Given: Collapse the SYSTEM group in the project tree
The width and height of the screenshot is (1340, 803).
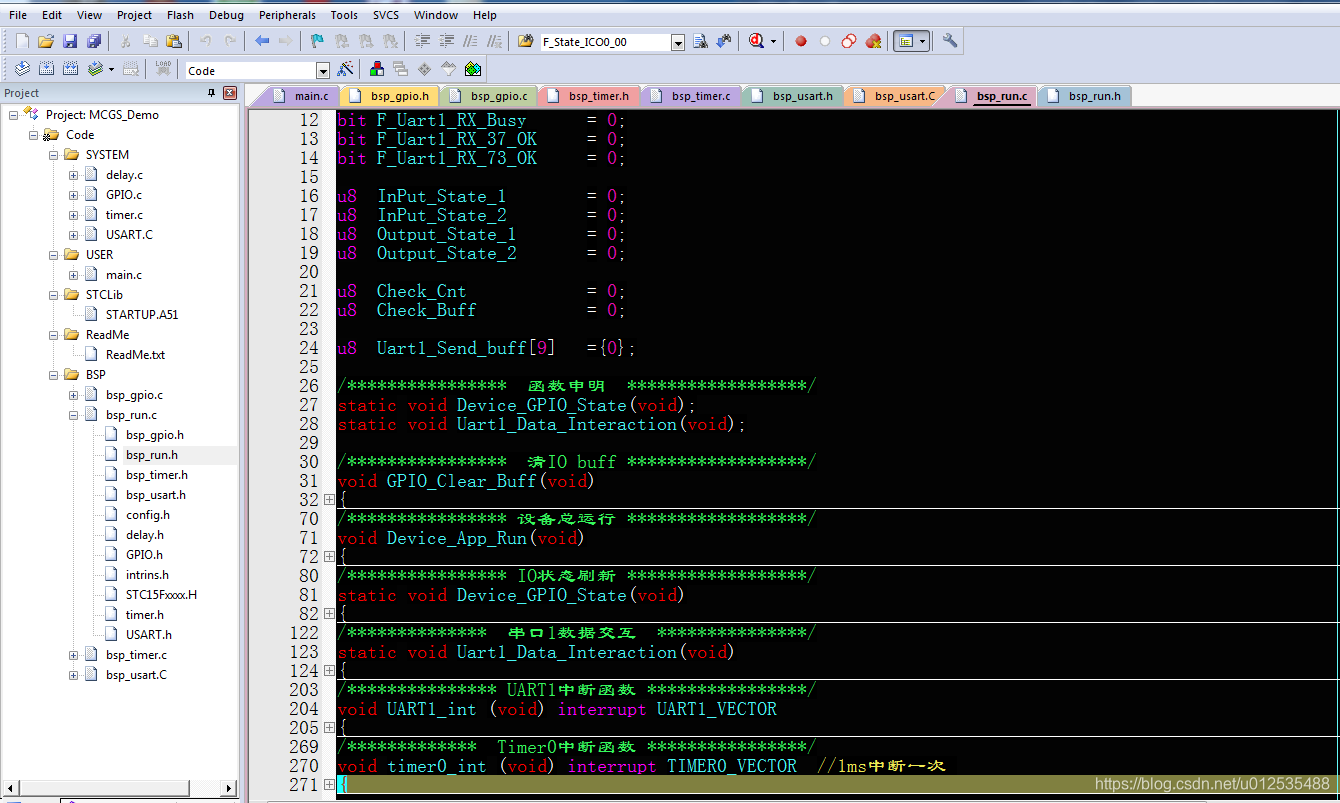Looking at the screenshot, I should point(54,155).
